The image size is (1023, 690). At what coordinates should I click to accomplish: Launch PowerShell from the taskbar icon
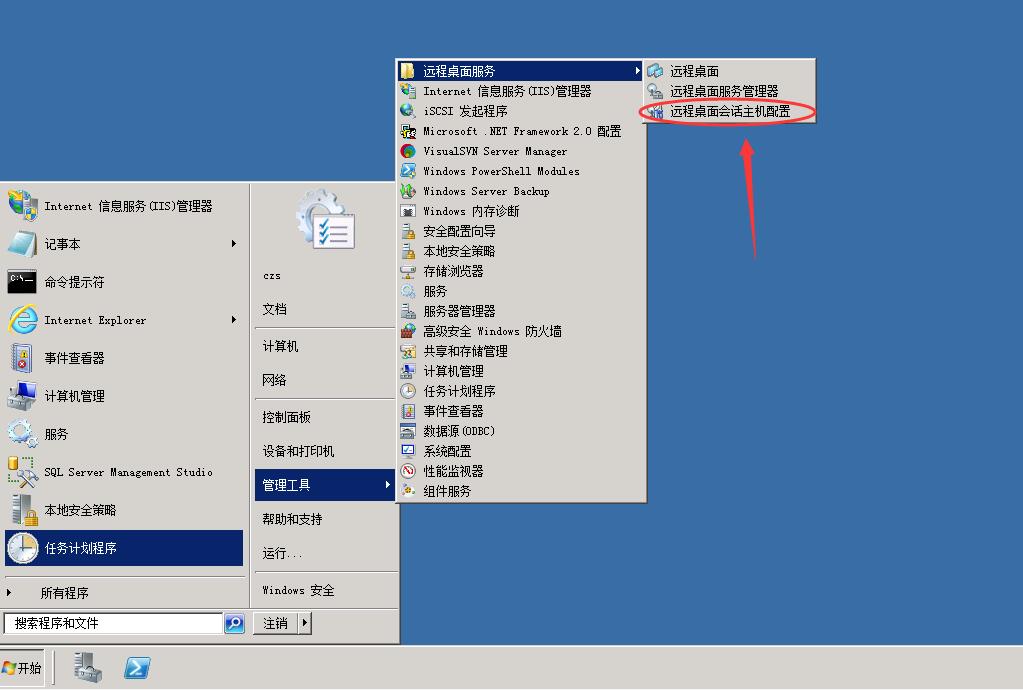click(137, 668)
